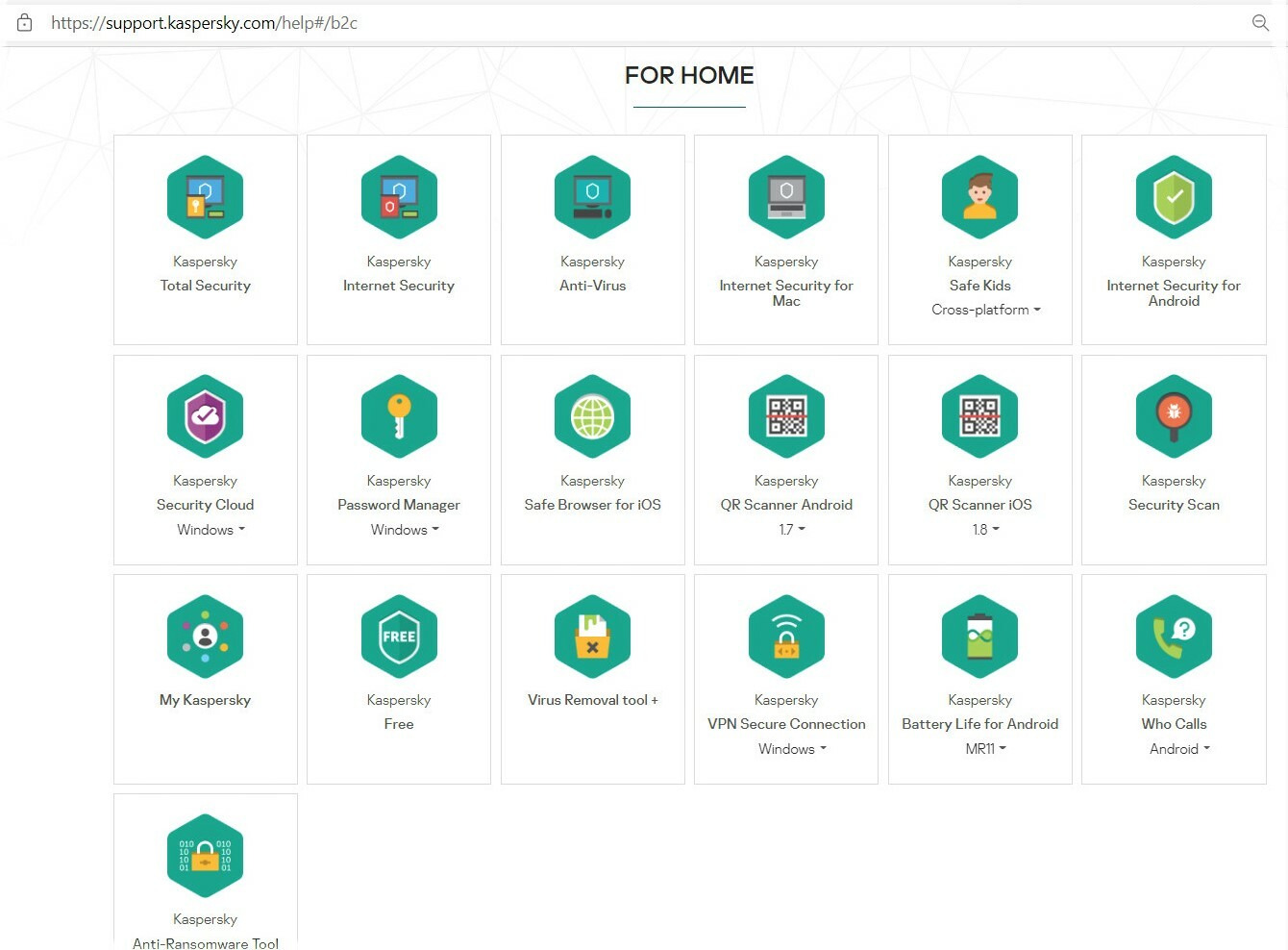Expand the Safe Kids Cross-platform dropdown
This screenshot has width=1288, height=950.
tap(985, 310)
